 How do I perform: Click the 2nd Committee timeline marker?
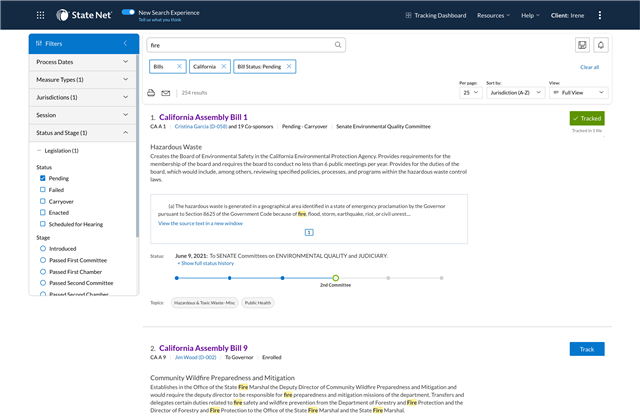coord(336,278)
